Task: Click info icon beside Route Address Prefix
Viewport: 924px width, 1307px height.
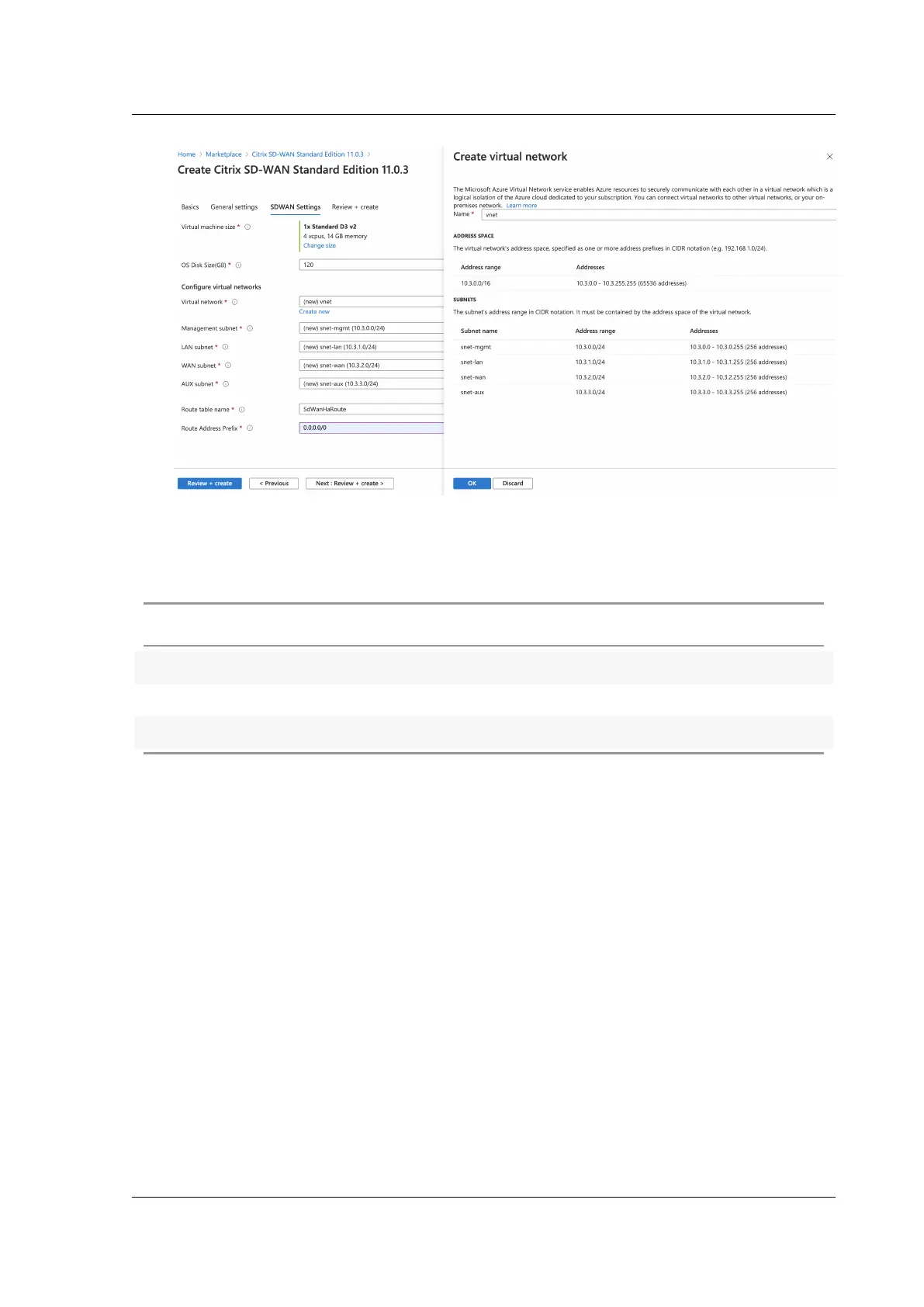Action: point(250,428)
